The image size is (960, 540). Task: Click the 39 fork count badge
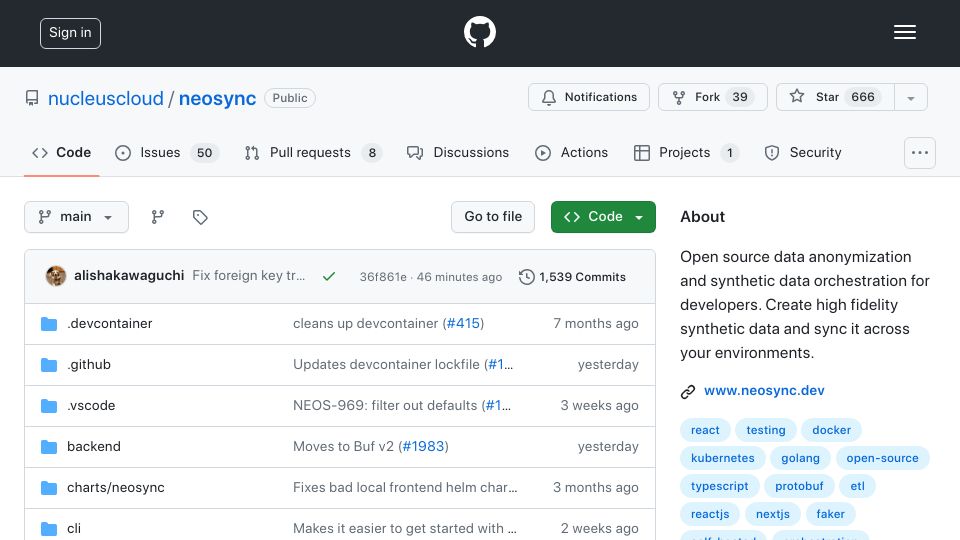click(x=740, y=97)
